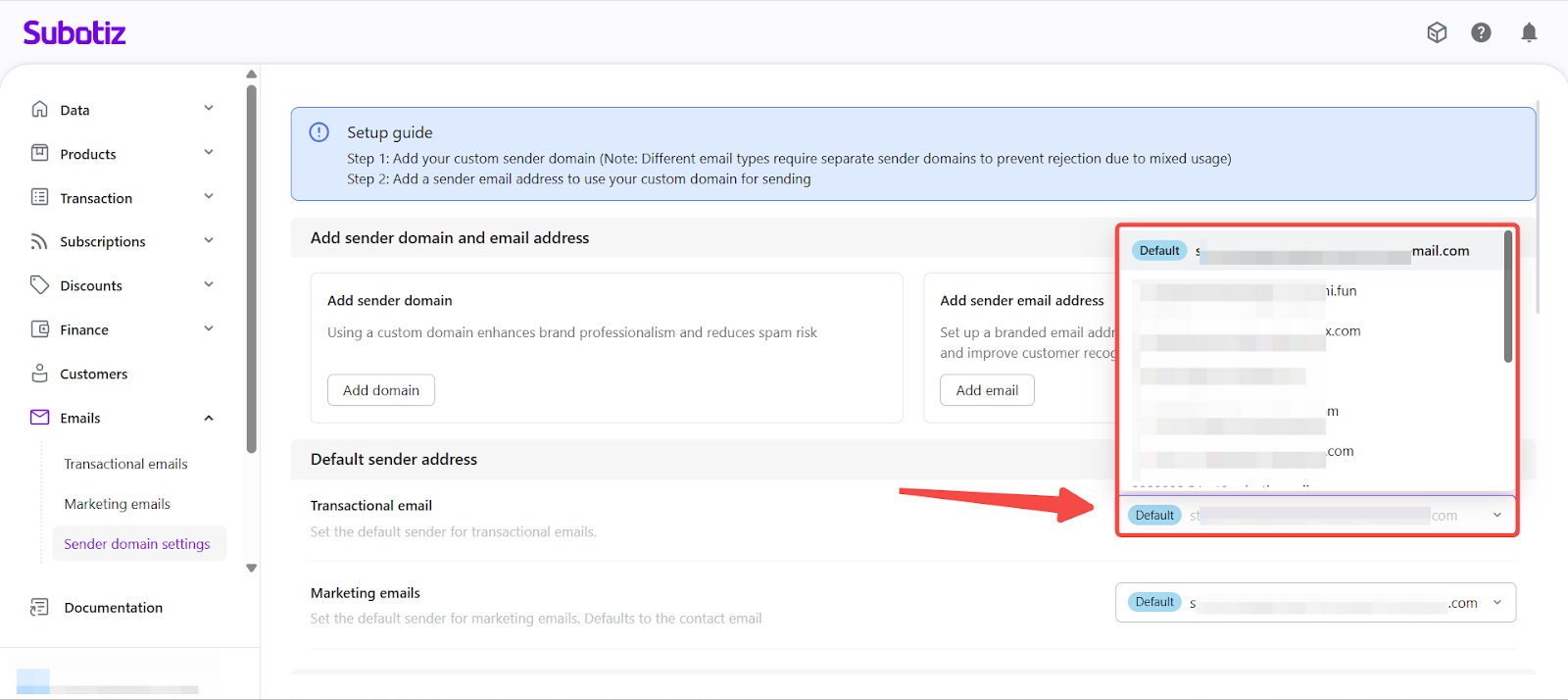Screen dimensions: 1568x700
Task: Click the Documentation sidebar icon
Action: (40, 608)
